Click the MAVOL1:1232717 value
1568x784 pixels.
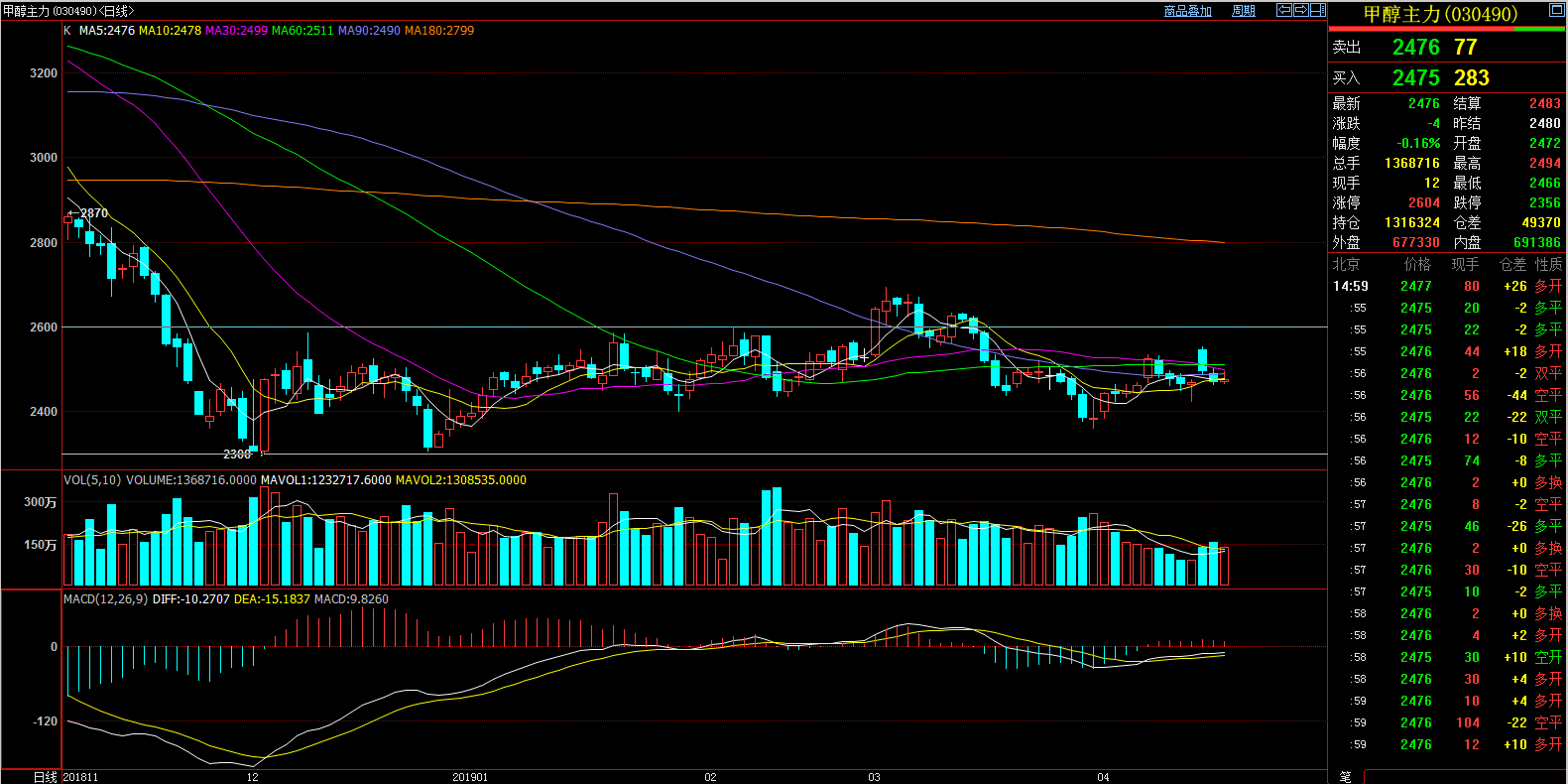click(x=326, y=480)
